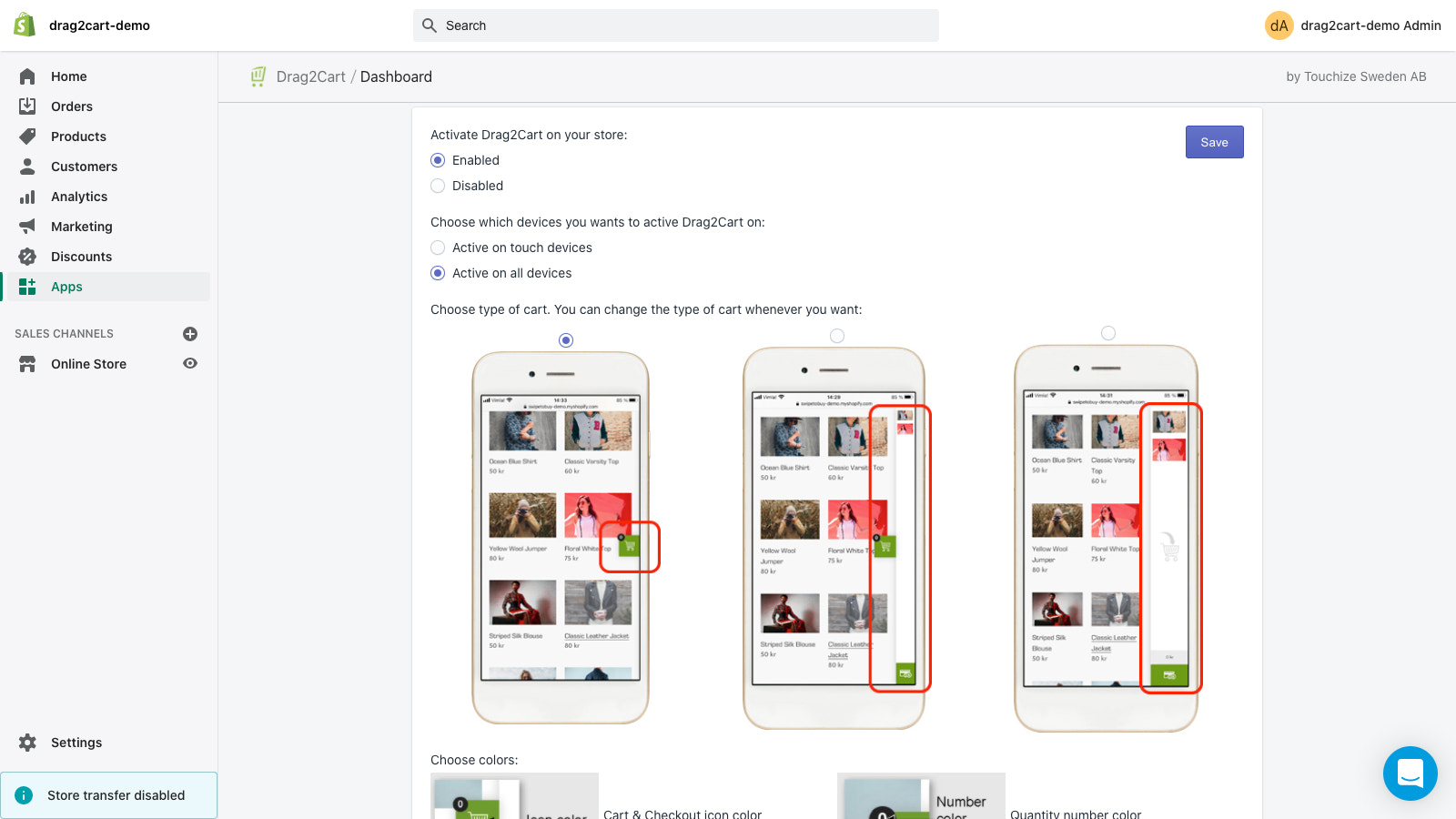Select first cart type radio button
The height and width of the screenshot is (819, 1456).
[x=566, y=340]
